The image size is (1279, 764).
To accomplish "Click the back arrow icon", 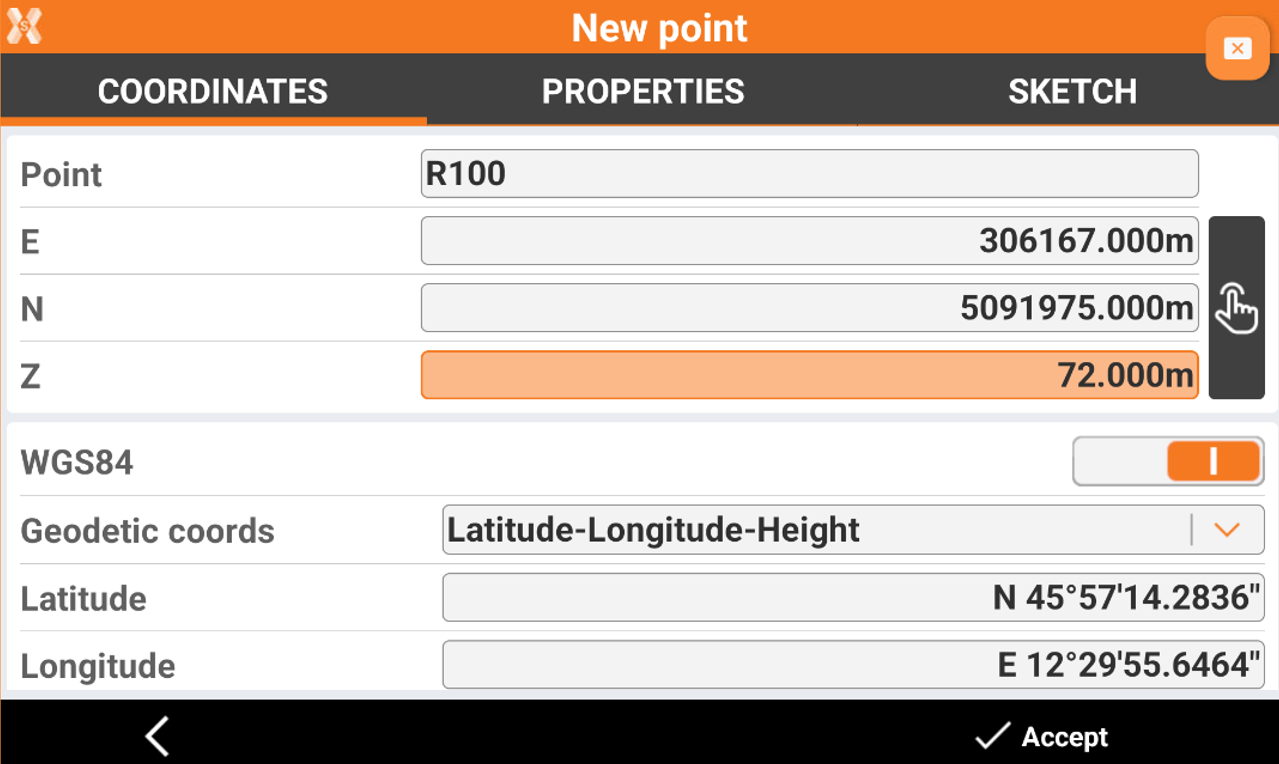I will [157, 737].
